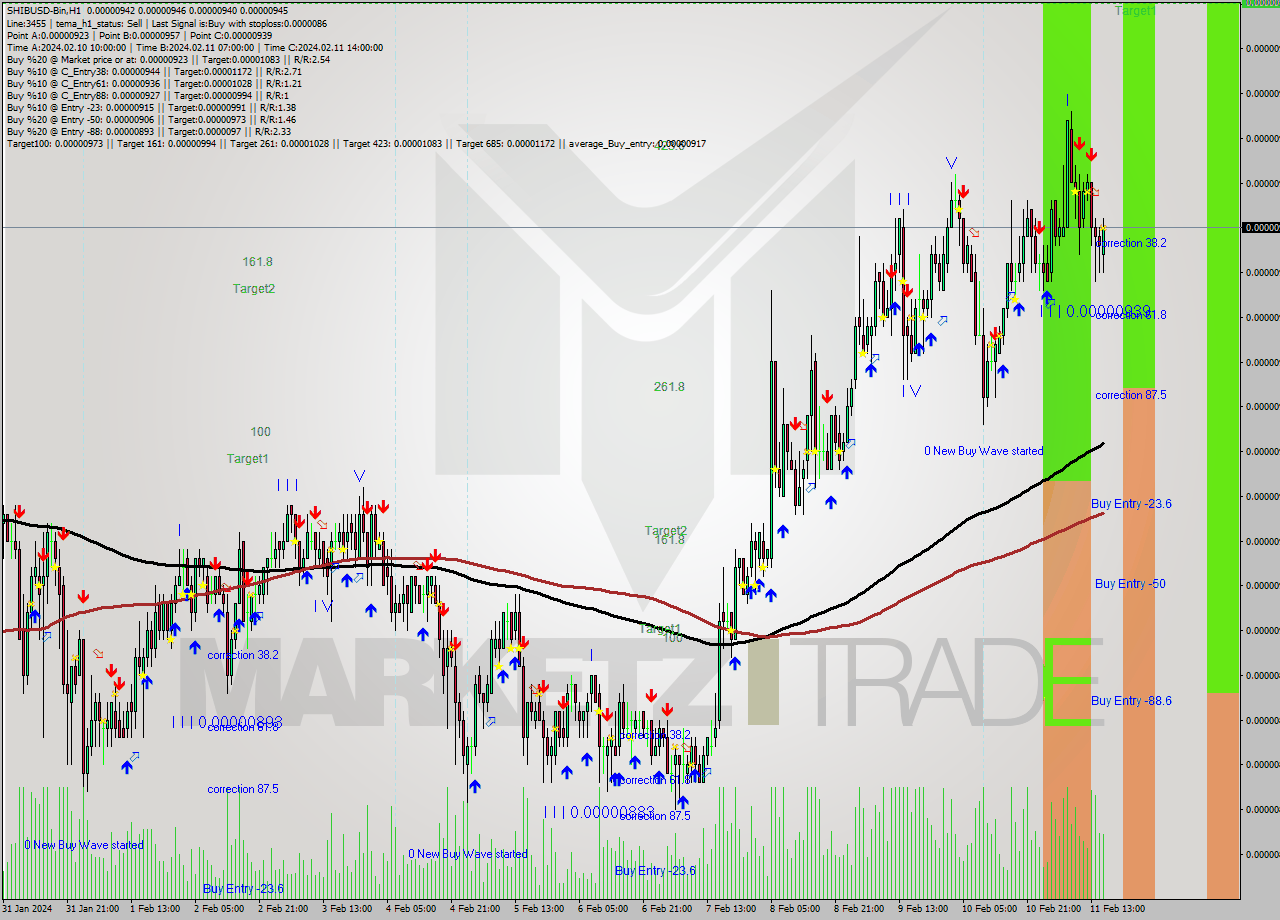The height and width of the screenshot is (920, 1280).
Task: Click the 'I I I 0.00000883' wave label
Action: [x=600, y=812]
